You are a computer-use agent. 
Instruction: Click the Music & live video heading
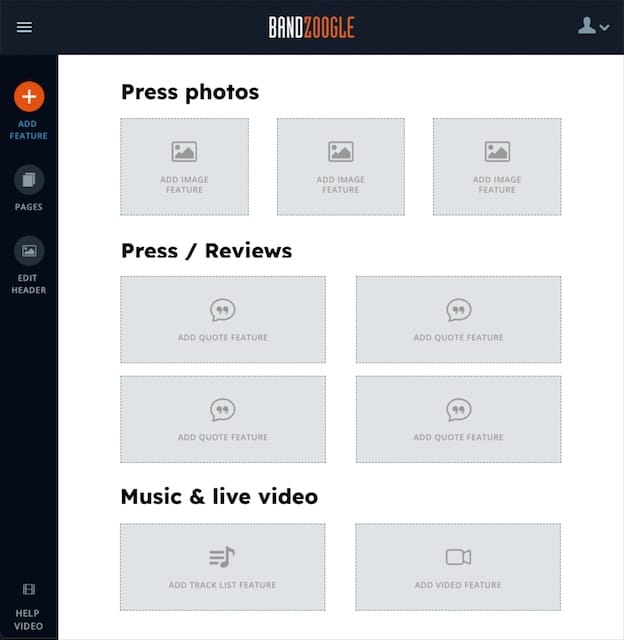tap(220, 497)
